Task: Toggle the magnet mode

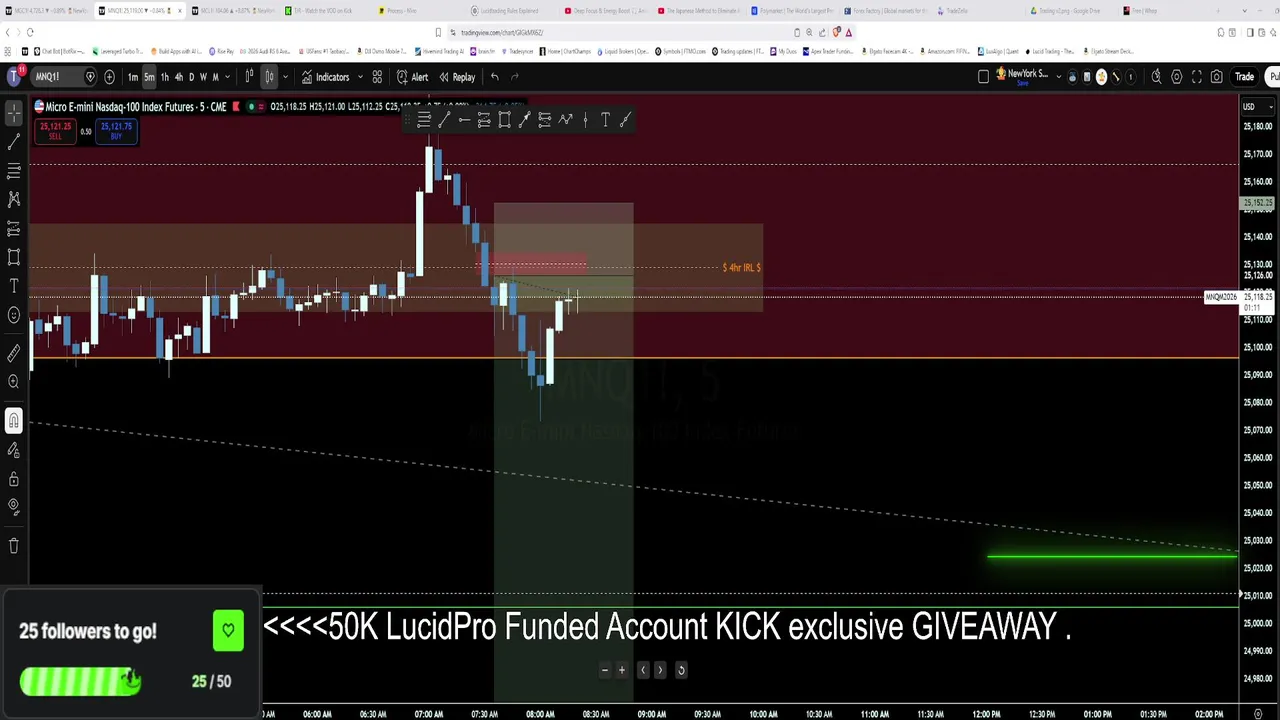Action: (14, 420)
